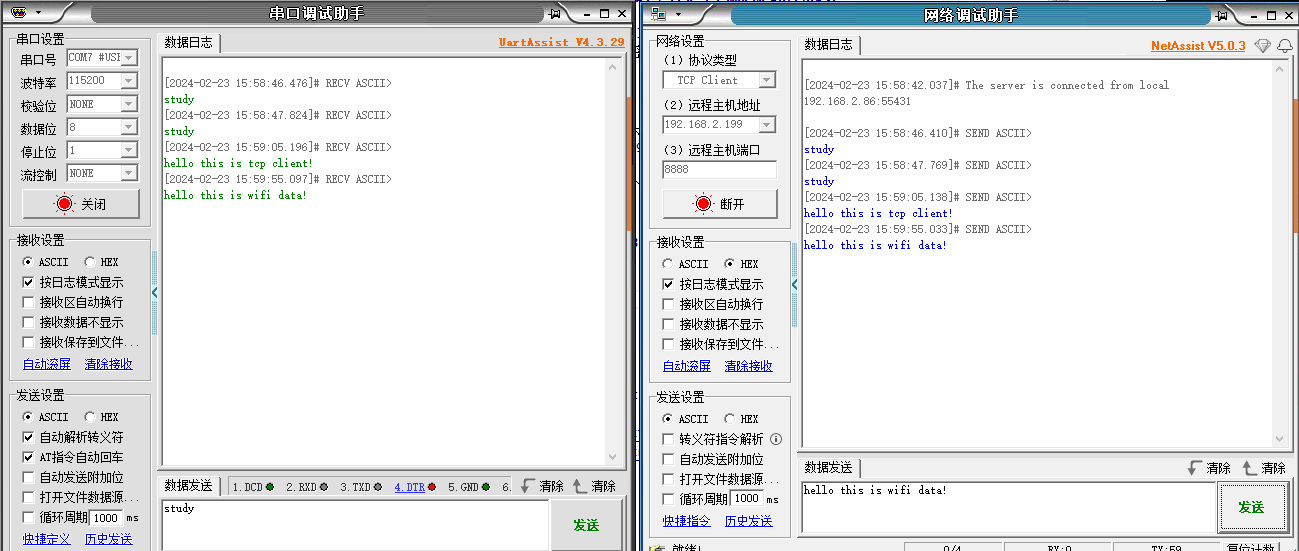Enable 转义符指令解析 in NetAssist

668,439
